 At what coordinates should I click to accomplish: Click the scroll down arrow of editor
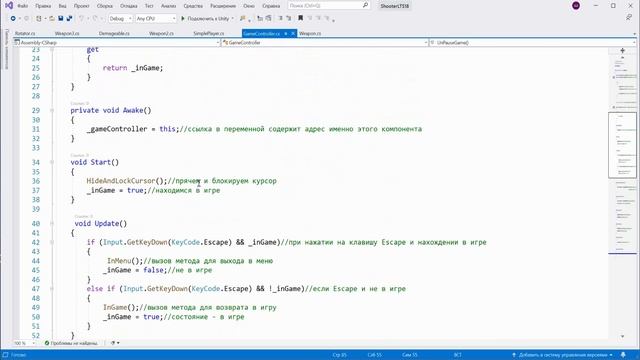point(622,336)
